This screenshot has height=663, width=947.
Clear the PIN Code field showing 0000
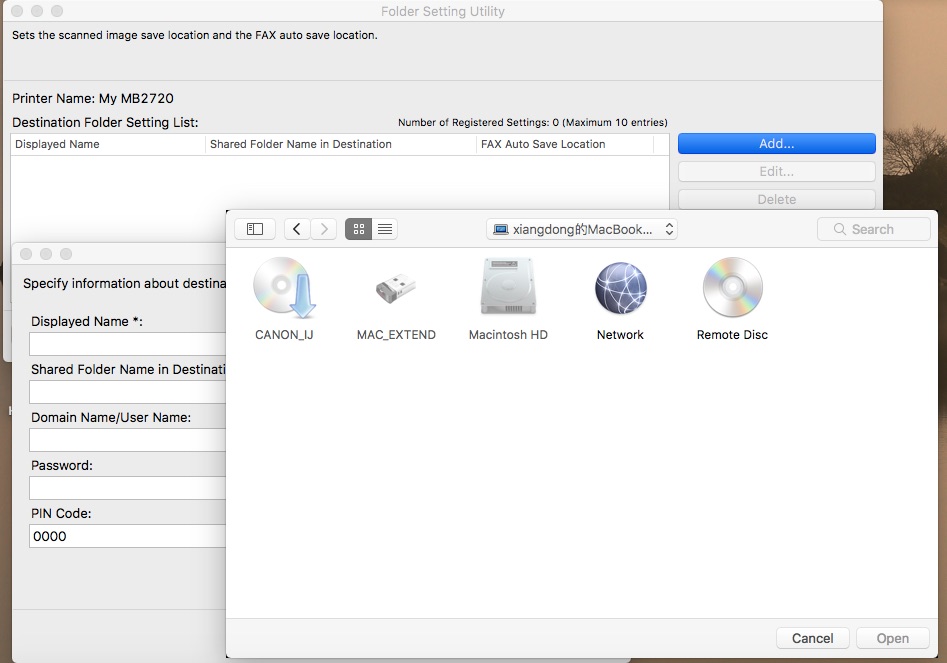[127, 536]
